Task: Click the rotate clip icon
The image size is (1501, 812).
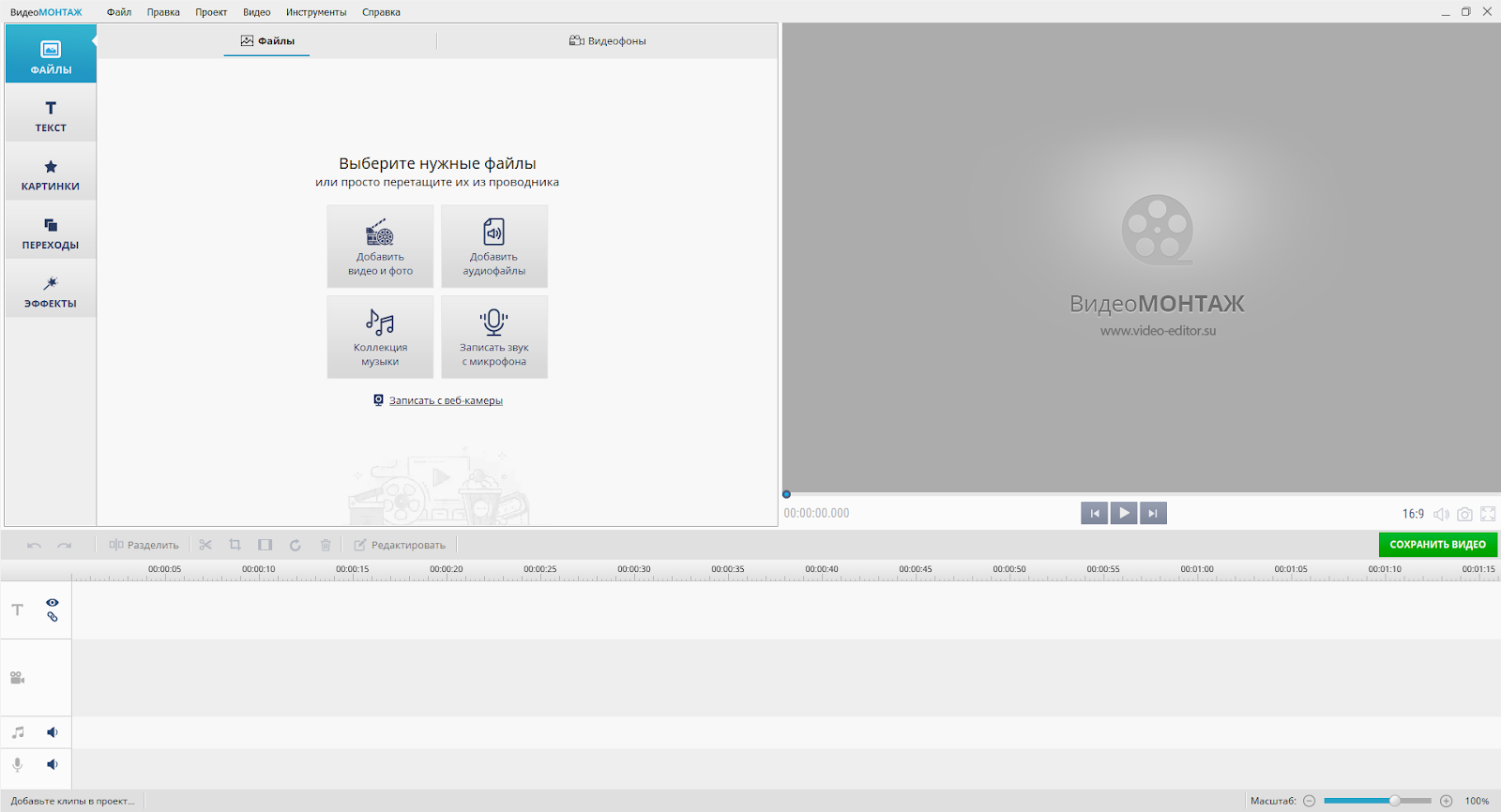Action: tap(295, 545)
